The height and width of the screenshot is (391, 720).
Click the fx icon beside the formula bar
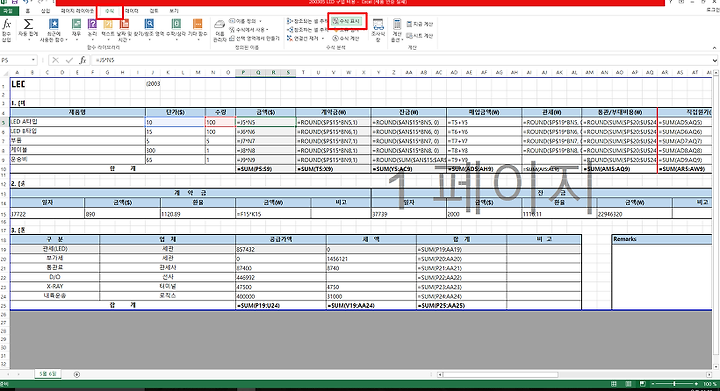coord(83,60)
